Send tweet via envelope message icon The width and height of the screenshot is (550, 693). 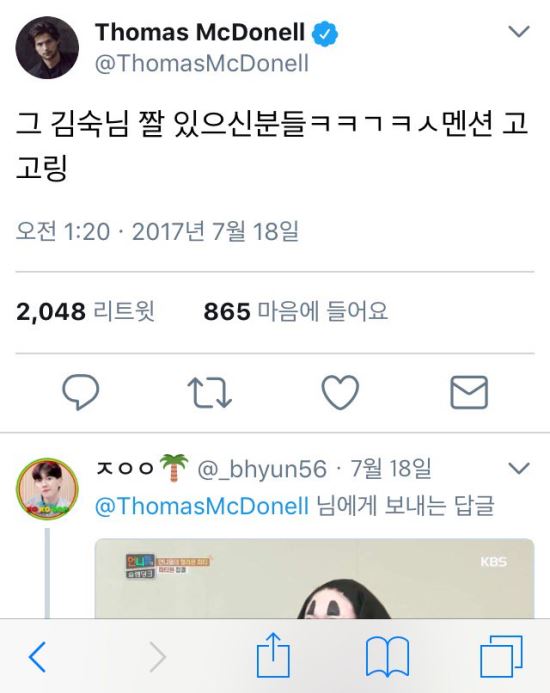click(469, 392)
